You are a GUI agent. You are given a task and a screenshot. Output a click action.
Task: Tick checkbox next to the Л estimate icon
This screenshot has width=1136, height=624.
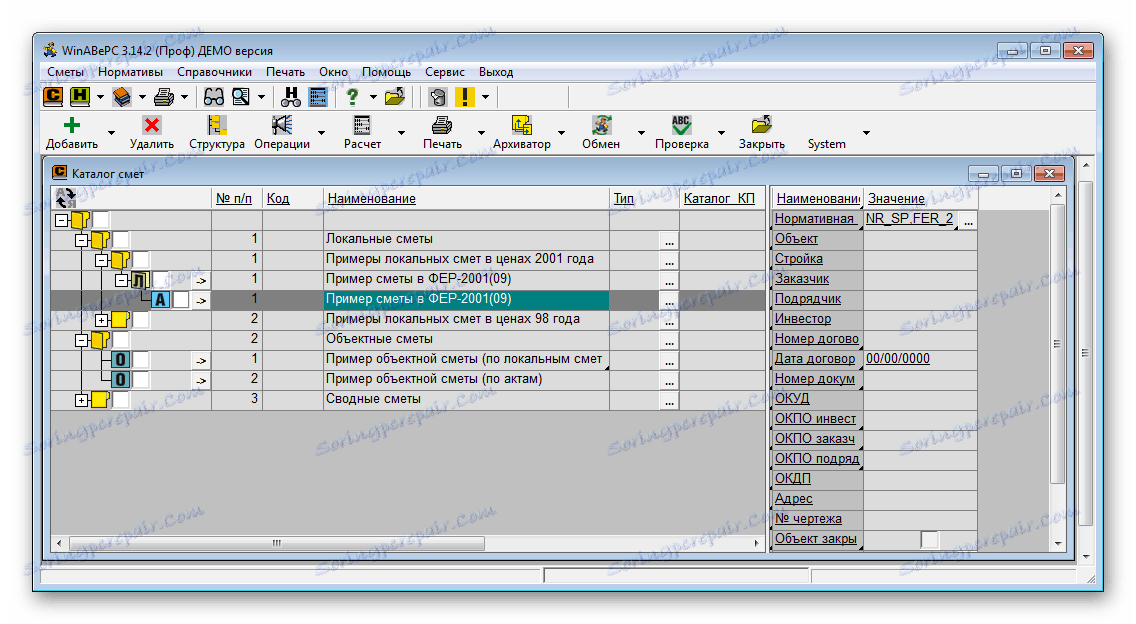point(161,280)
